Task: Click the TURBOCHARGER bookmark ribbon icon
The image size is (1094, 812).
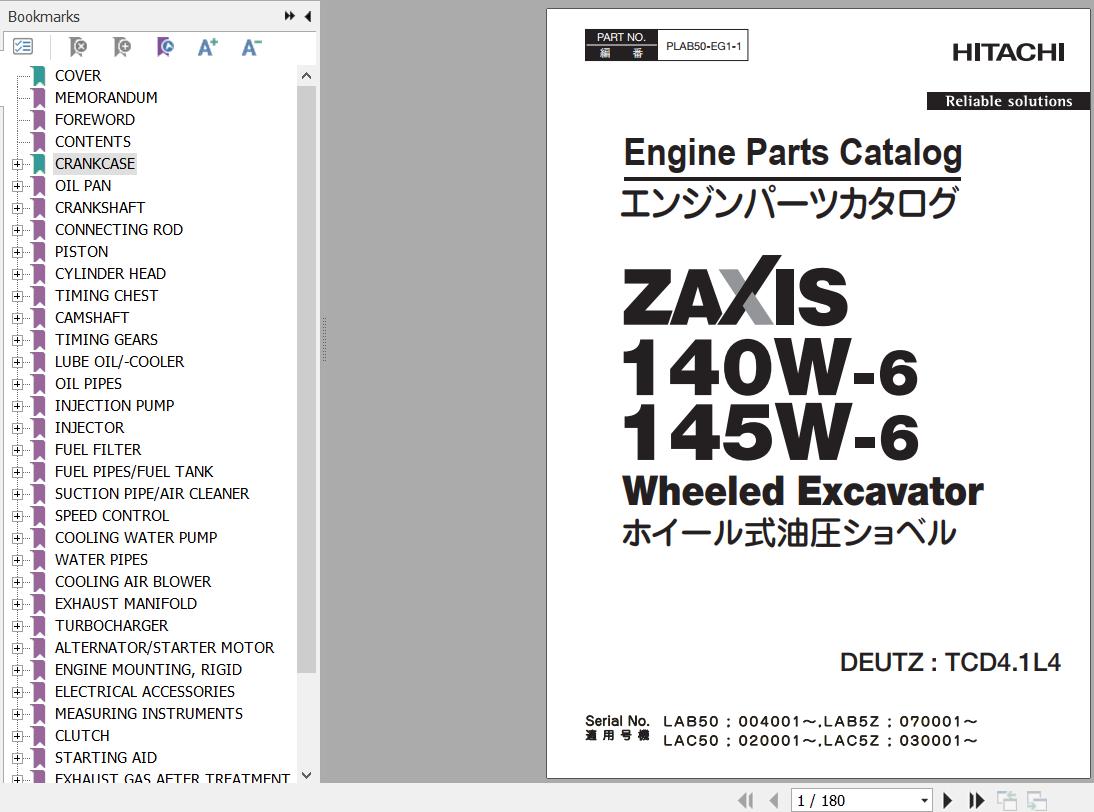Action: click(39, 626)
